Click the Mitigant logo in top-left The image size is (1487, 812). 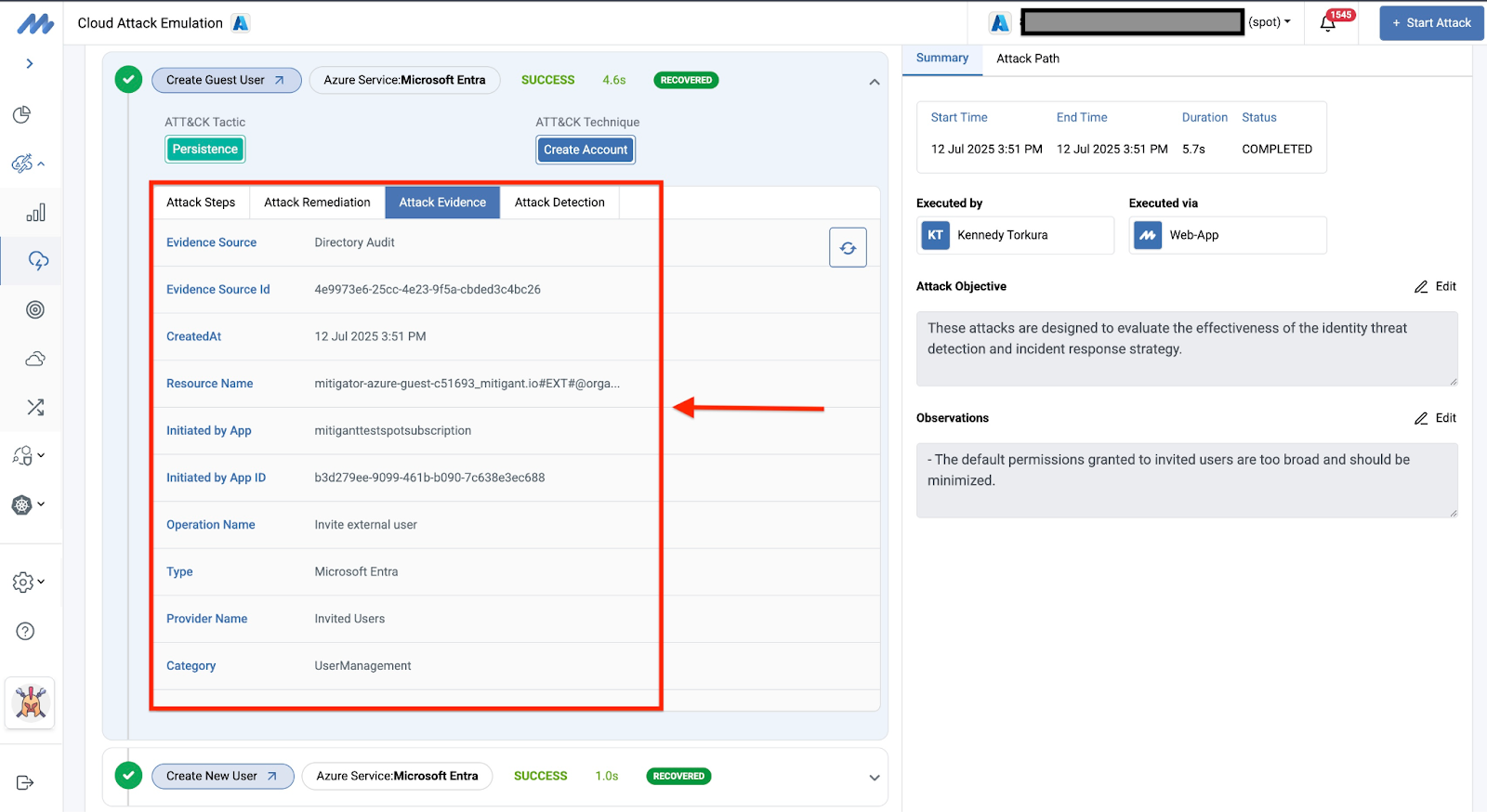point(35,23)
